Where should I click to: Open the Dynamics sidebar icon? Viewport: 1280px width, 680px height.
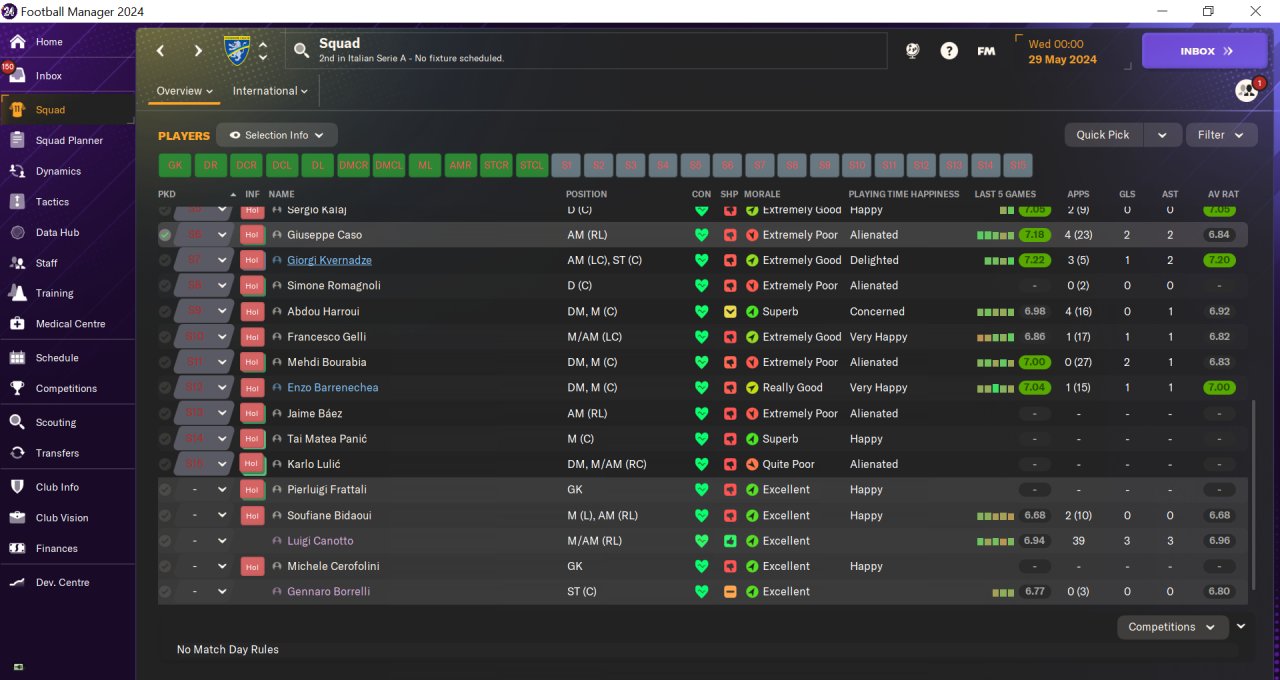pos(17,171)
